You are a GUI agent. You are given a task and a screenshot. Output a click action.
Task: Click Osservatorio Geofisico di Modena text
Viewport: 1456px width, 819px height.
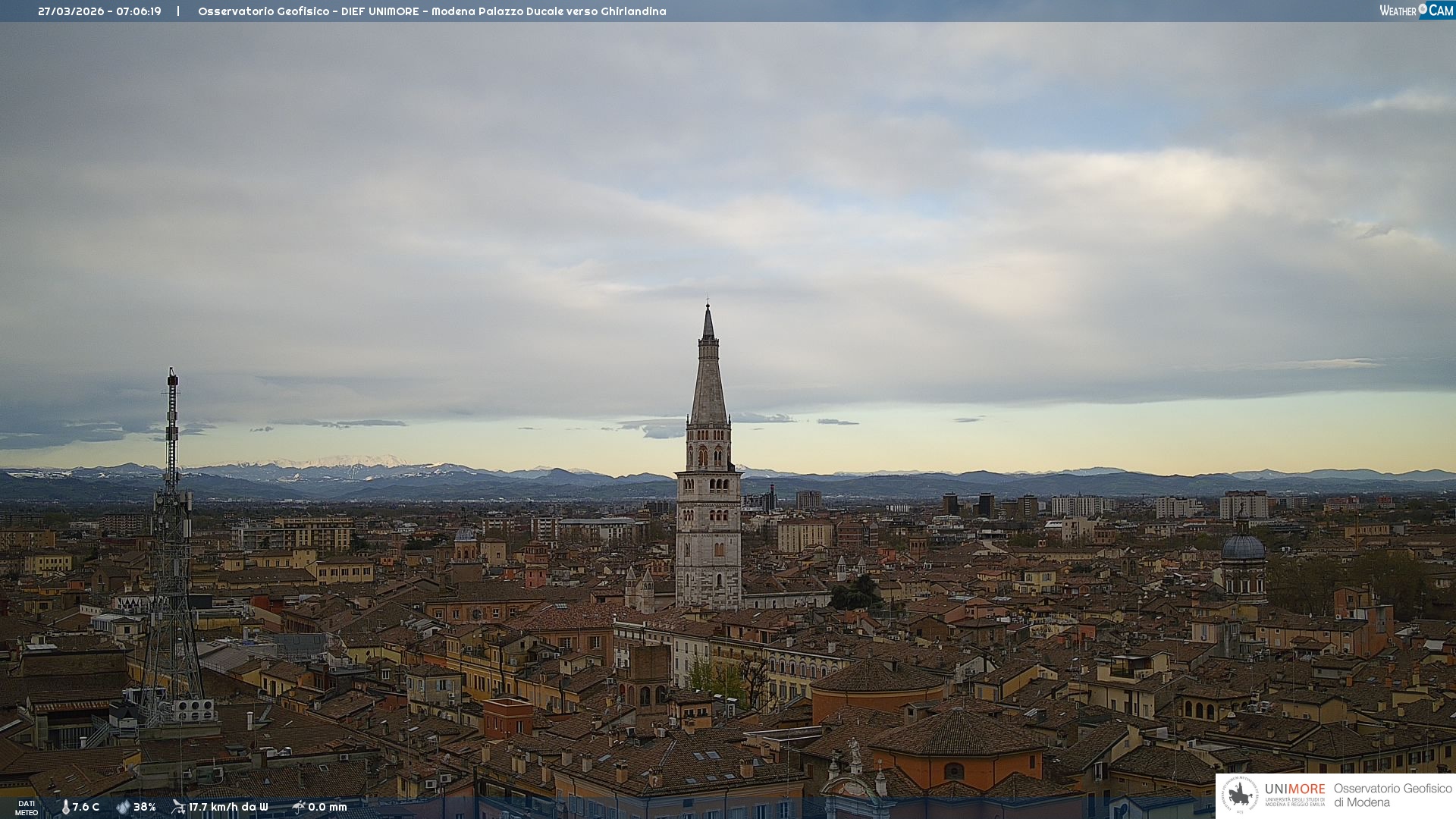(1392, 795)
